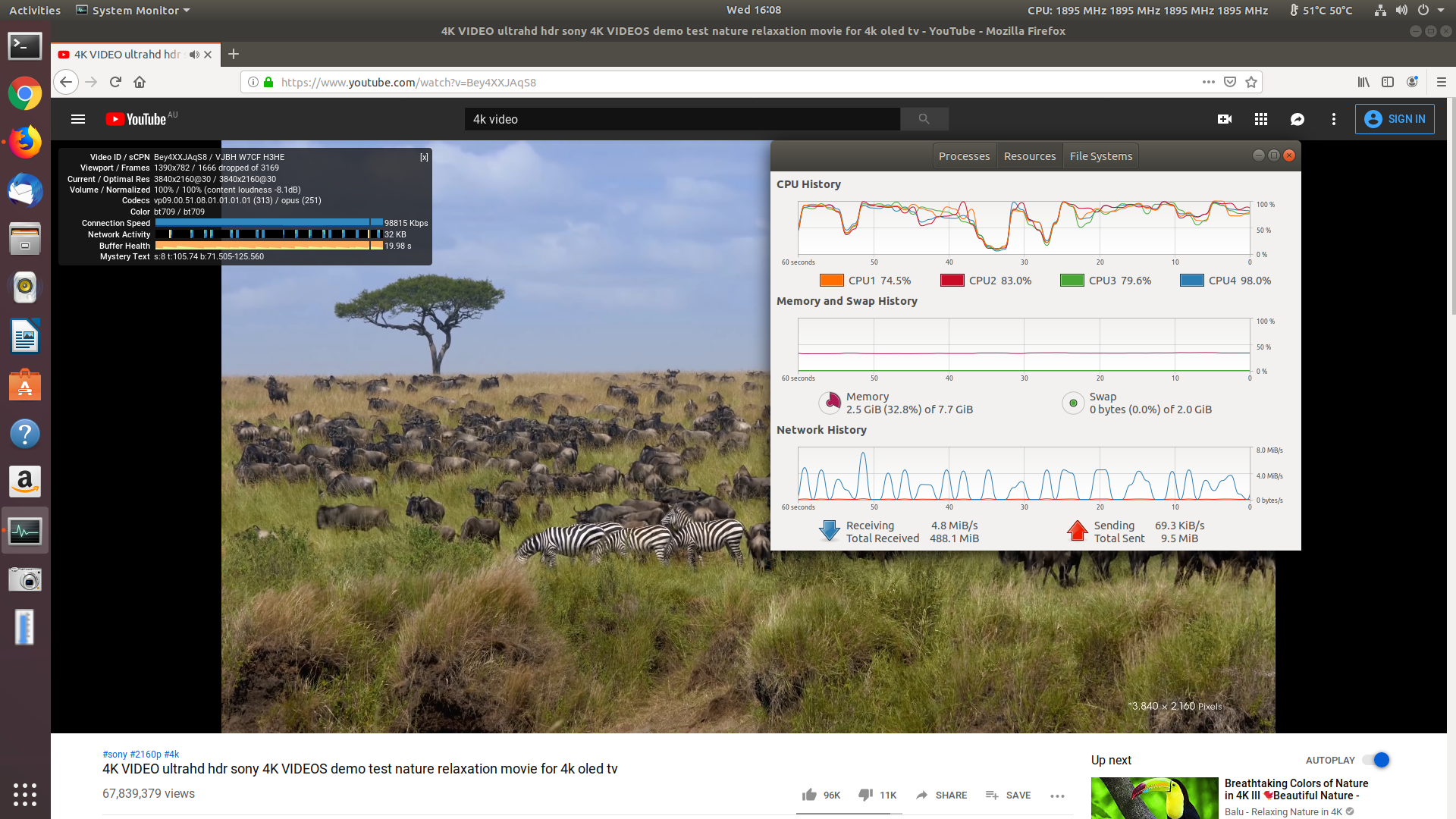This screenshot has width=1456, height=819.
Task: Open YouTube apps grid
Action: [x=1261, y=119]
